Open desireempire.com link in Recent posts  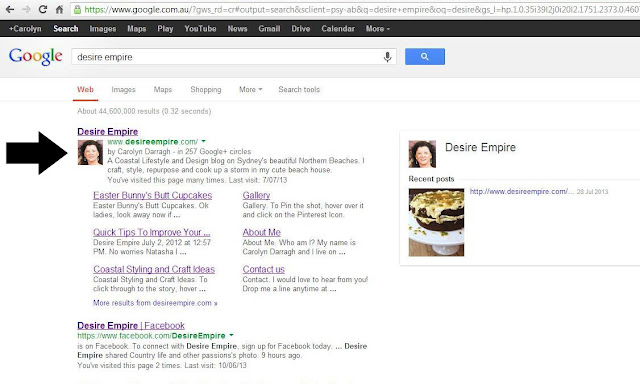pyautogui.click(x=521, y=191)
